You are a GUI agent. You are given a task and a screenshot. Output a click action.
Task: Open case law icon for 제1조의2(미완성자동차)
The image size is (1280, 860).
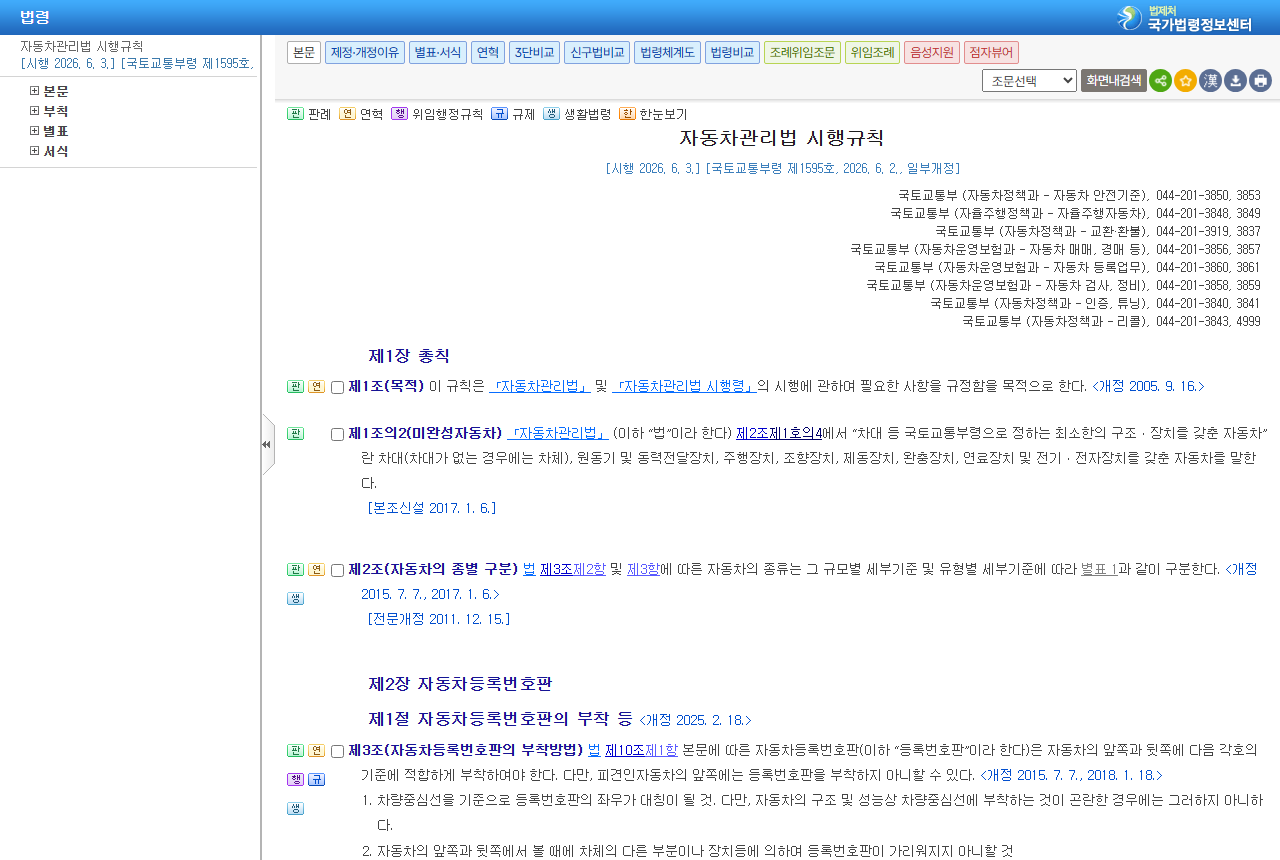pyautogui.click(x=295, y=434)
